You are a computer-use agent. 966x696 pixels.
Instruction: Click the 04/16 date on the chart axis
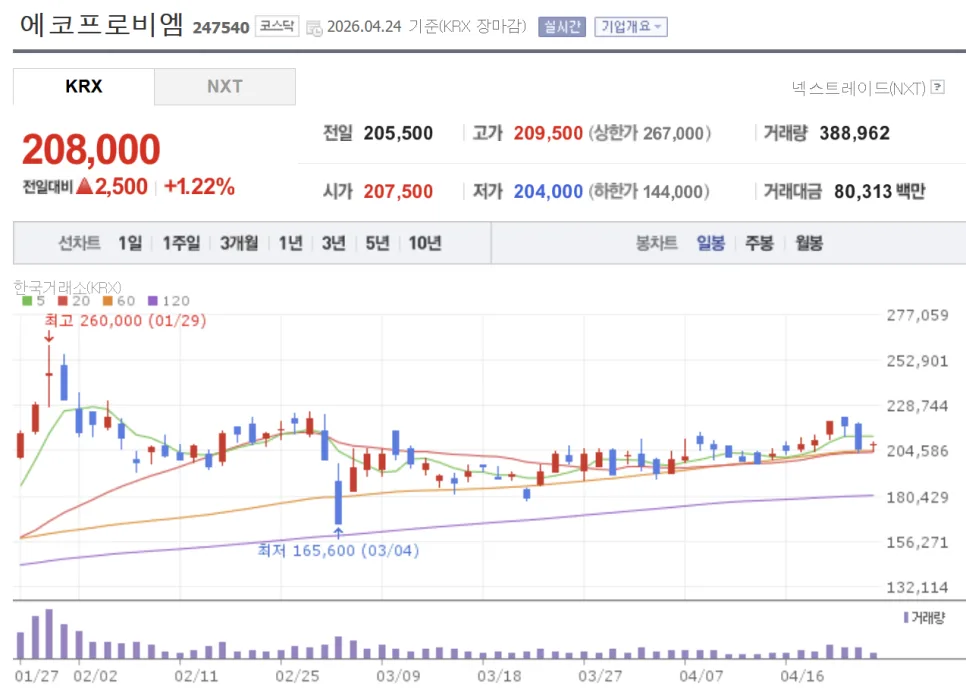coord(802,676)
